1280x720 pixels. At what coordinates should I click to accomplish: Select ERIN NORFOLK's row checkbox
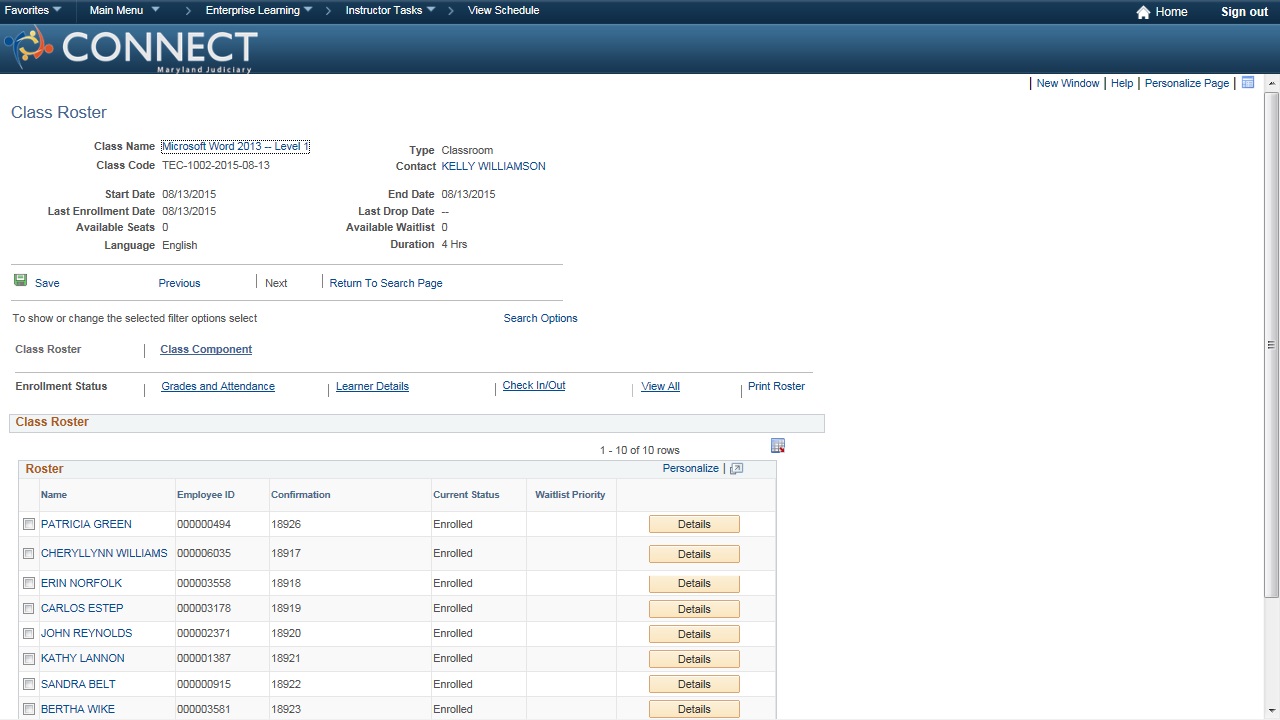point(29,583)
